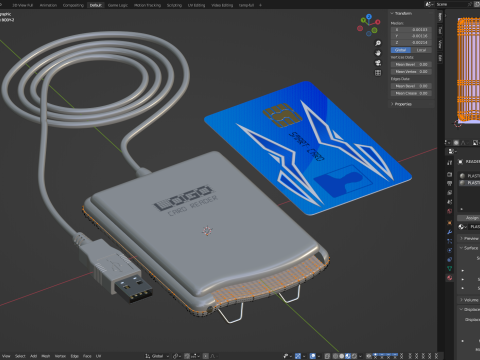Switch to solid viewport shading
The image size is (480, 360).
pos(341,356)
